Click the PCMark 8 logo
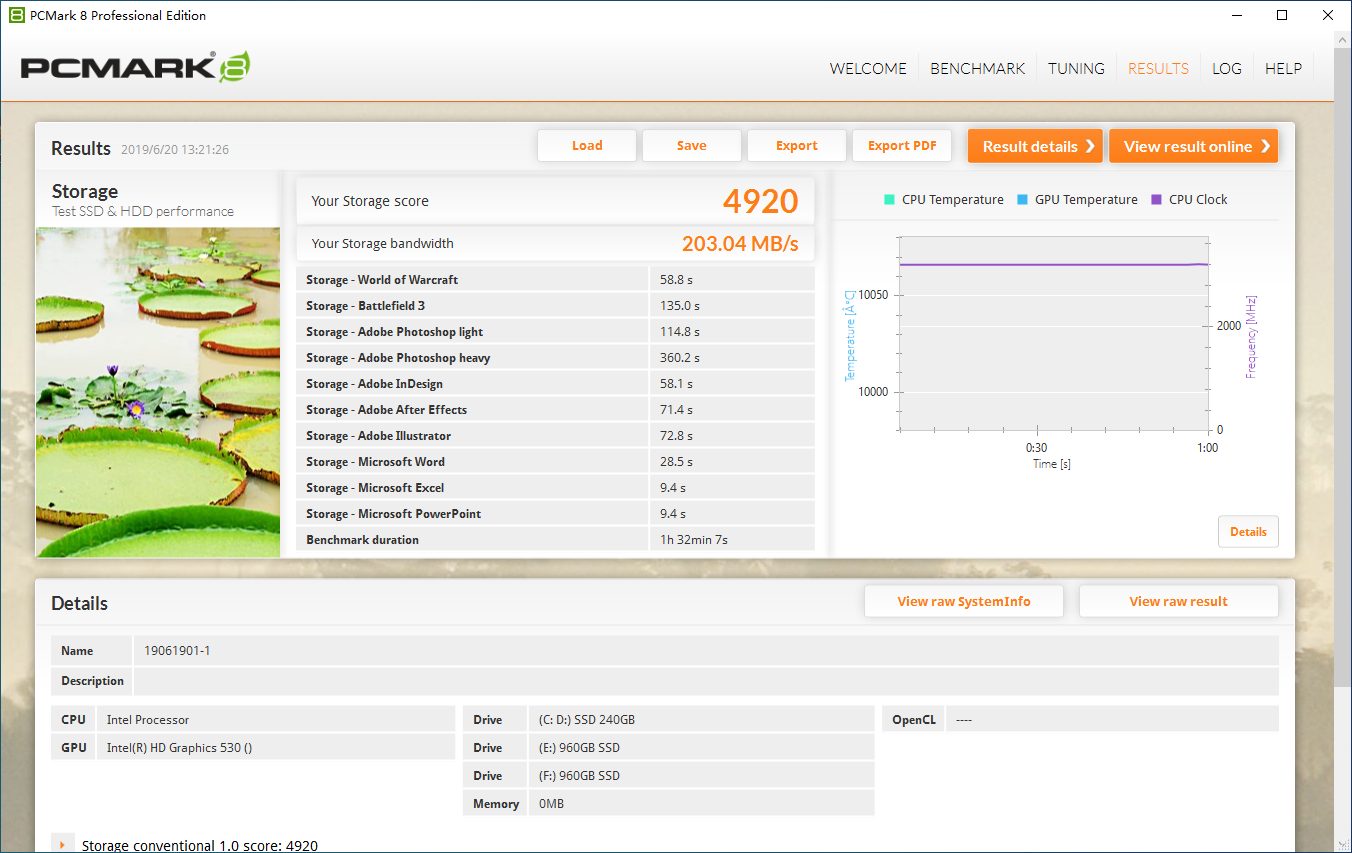The height and width of the screenshot is (853, 1352). pyautogui.click(x=135, y=67)
